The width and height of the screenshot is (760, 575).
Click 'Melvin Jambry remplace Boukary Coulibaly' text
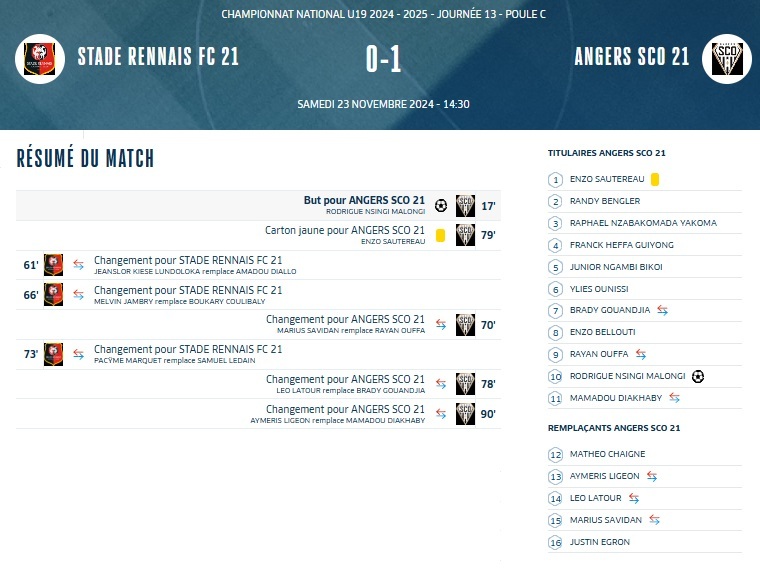coord(179,302)
